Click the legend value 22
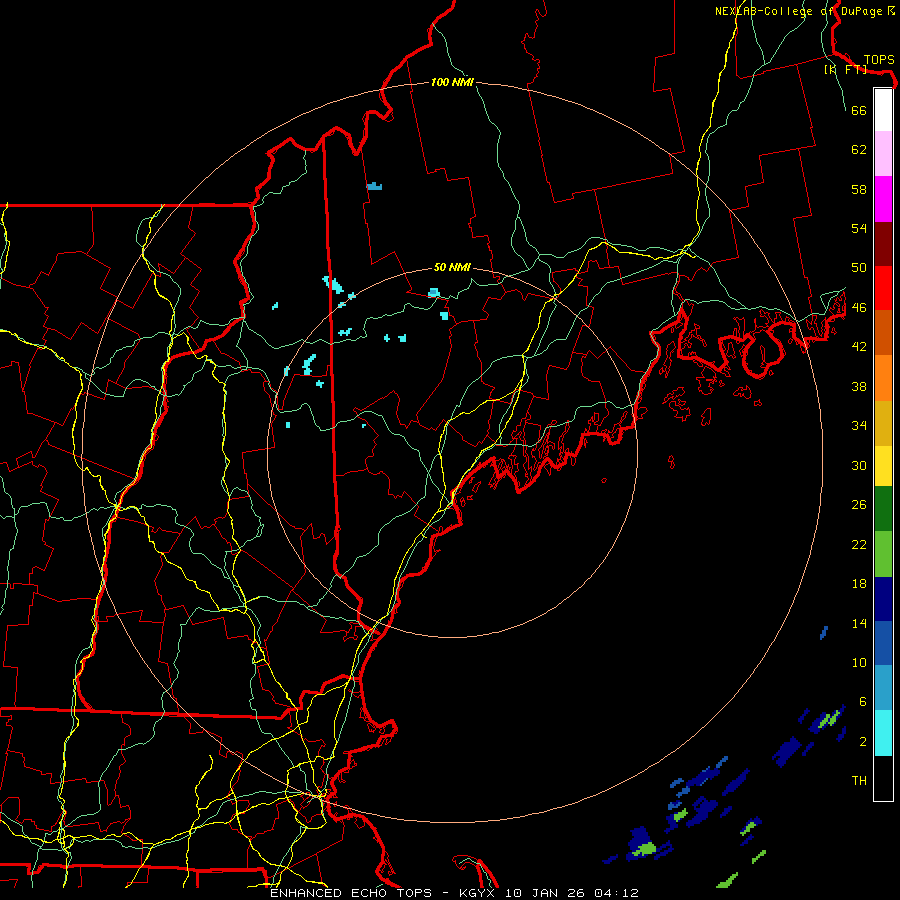This screenshot has height=900, width=900. pos(859,545)
